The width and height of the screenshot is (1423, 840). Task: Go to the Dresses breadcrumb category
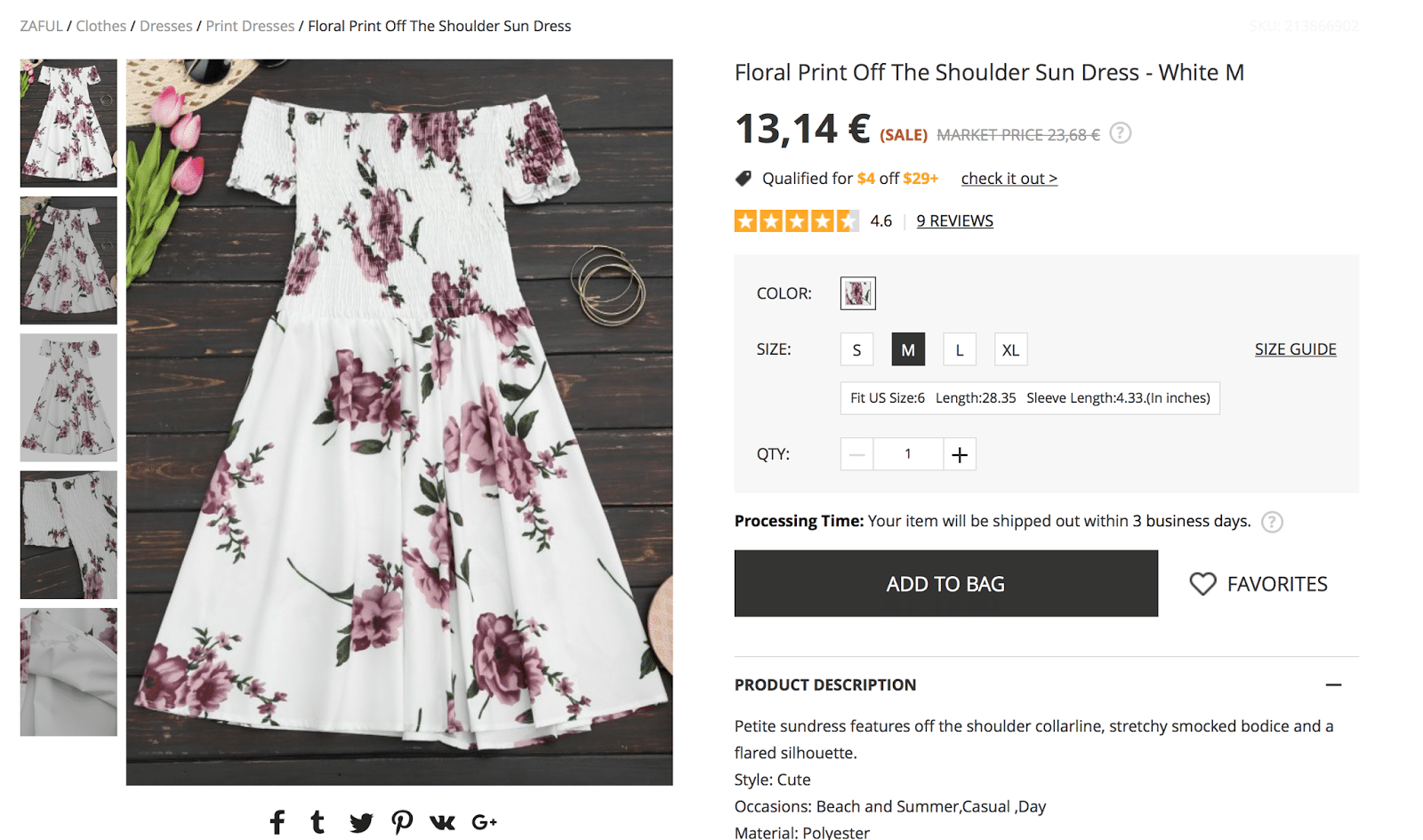click(x=165, y=26)
